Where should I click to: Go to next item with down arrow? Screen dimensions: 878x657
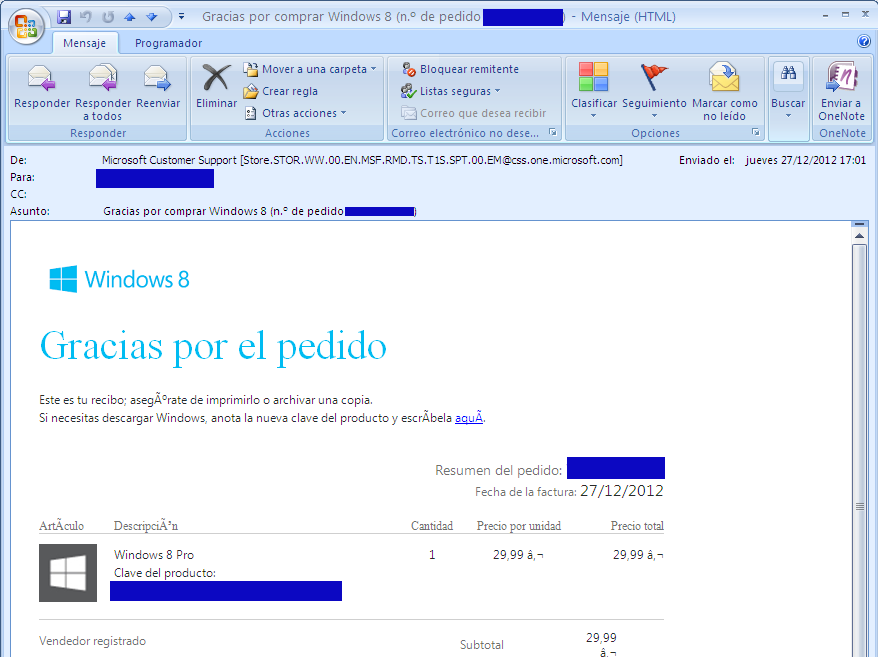[152, 17]
